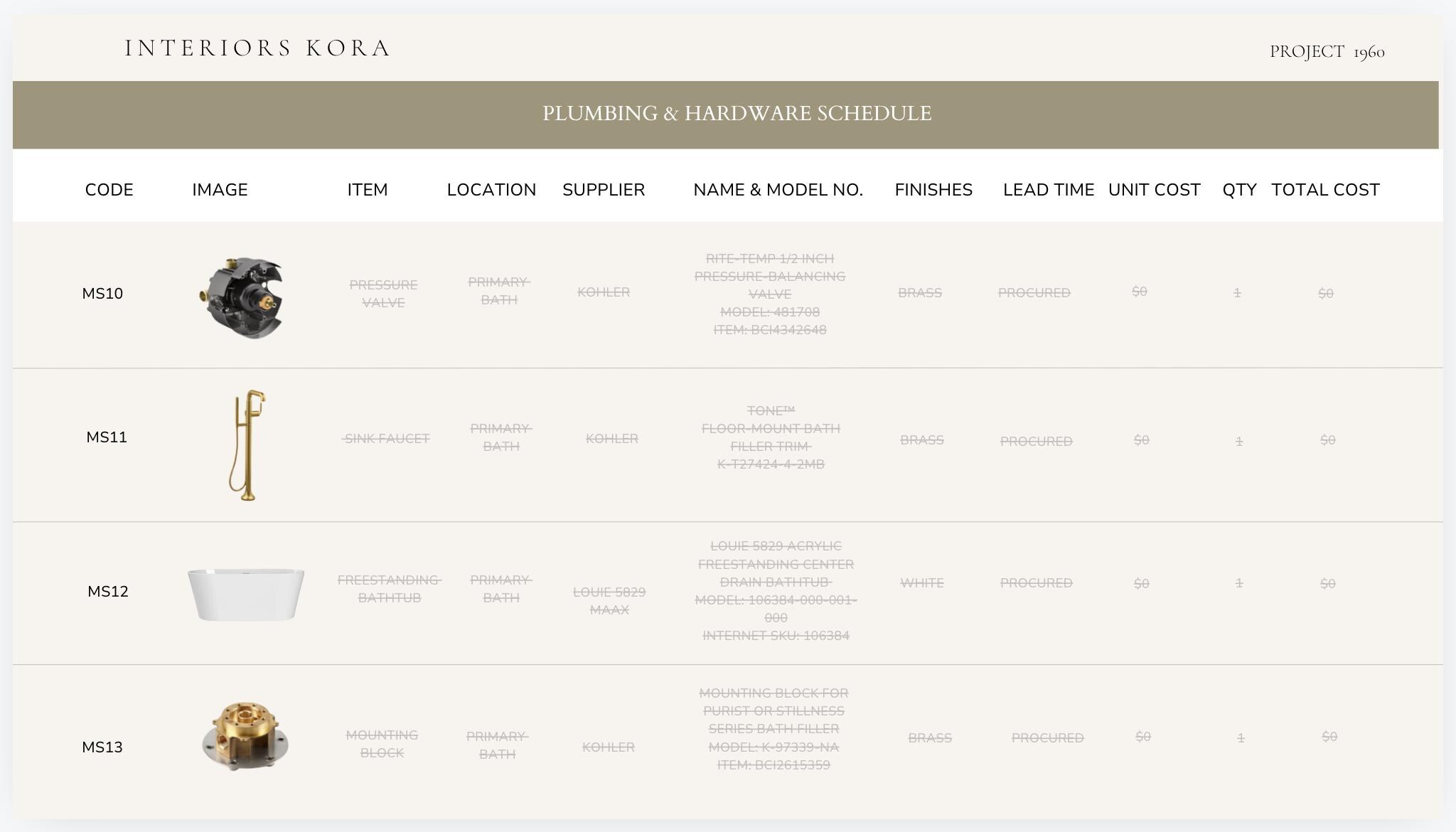Select the MS13 PROCURED lead time cell
The height and width of the screenshot is (832, 1456).
click(x=1048, y=738)
